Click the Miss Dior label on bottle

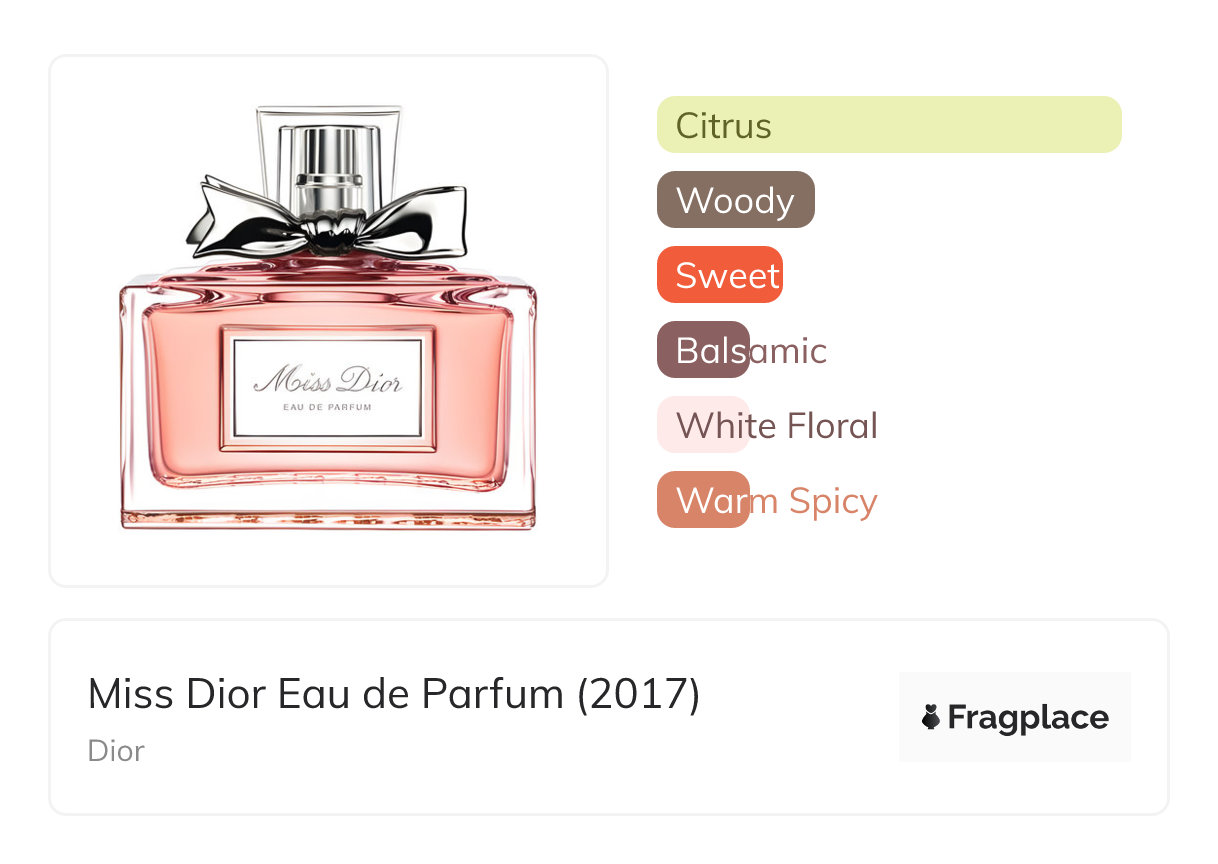328,389
